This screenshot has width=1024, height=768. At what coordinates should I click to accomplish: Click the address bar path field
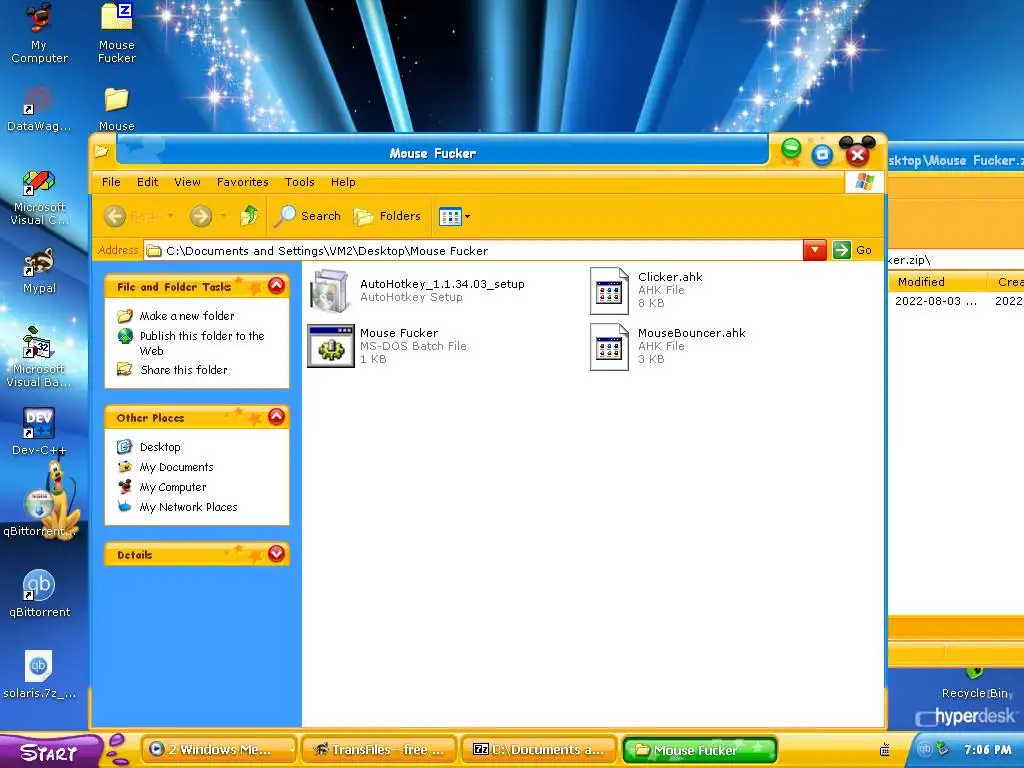coord(473,251)
